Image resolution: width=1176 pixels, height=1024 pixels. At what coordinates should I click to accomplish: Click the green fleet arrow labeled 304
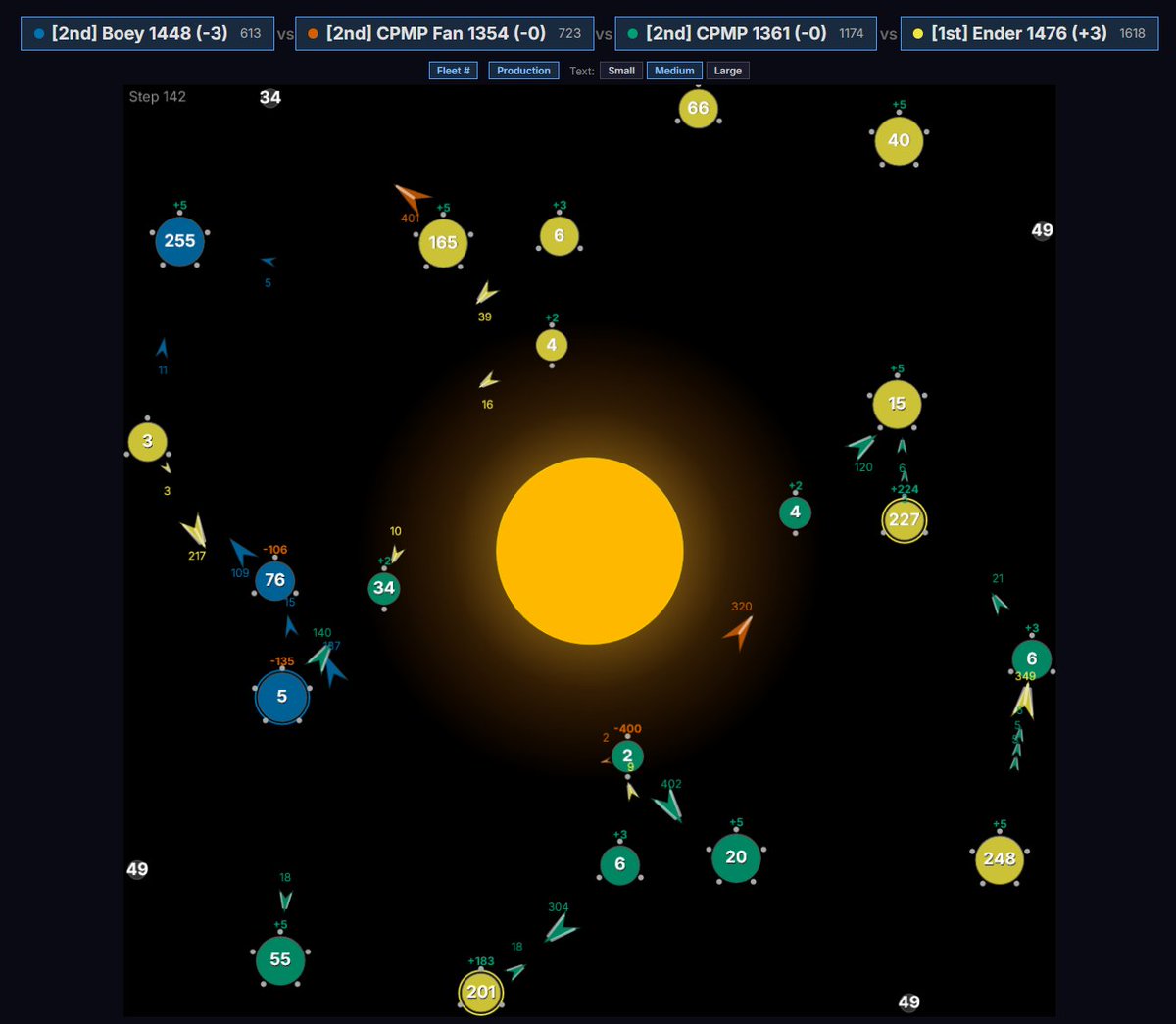(561, 929)
